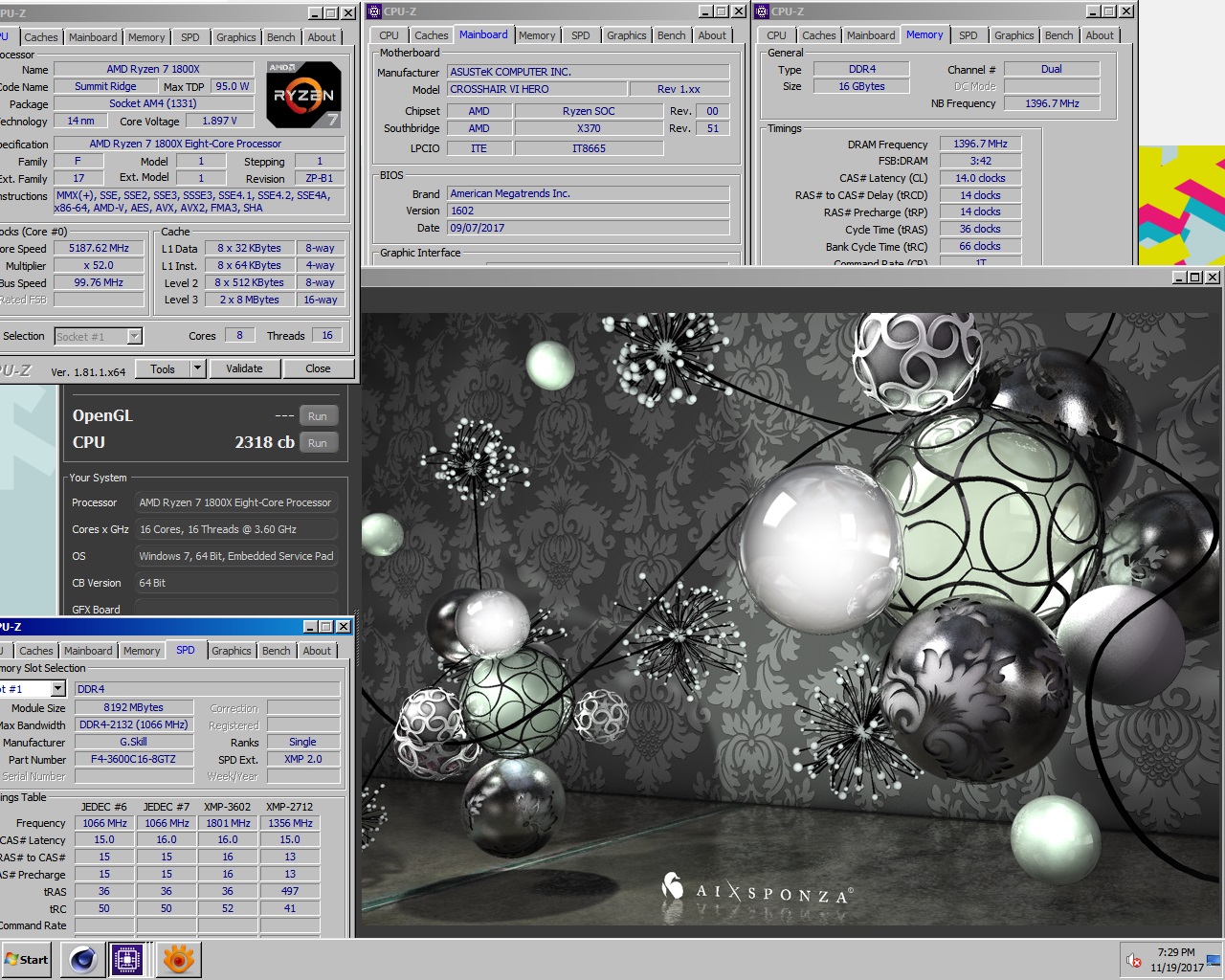Screen dimensions: 1225x980
Task: Select the Bench tab in the SPD CPU-Z window
Action: [276, 651]
